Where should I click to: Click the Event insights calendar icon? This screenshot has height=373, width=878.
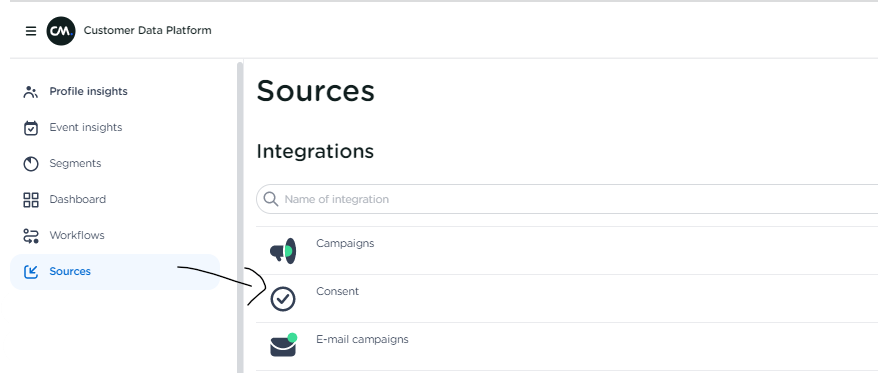coord(31,128)
